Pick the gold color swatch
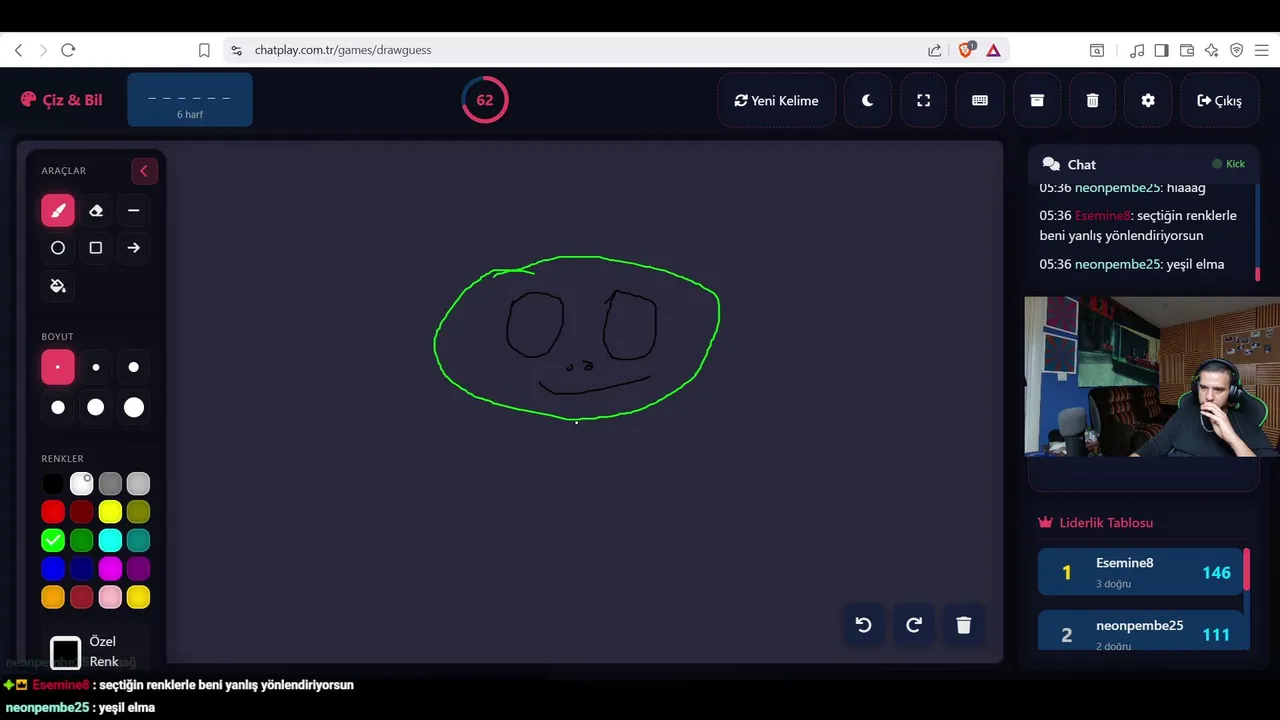The height and width of the screenshot is (720, 1280). (x=138, y=597)
